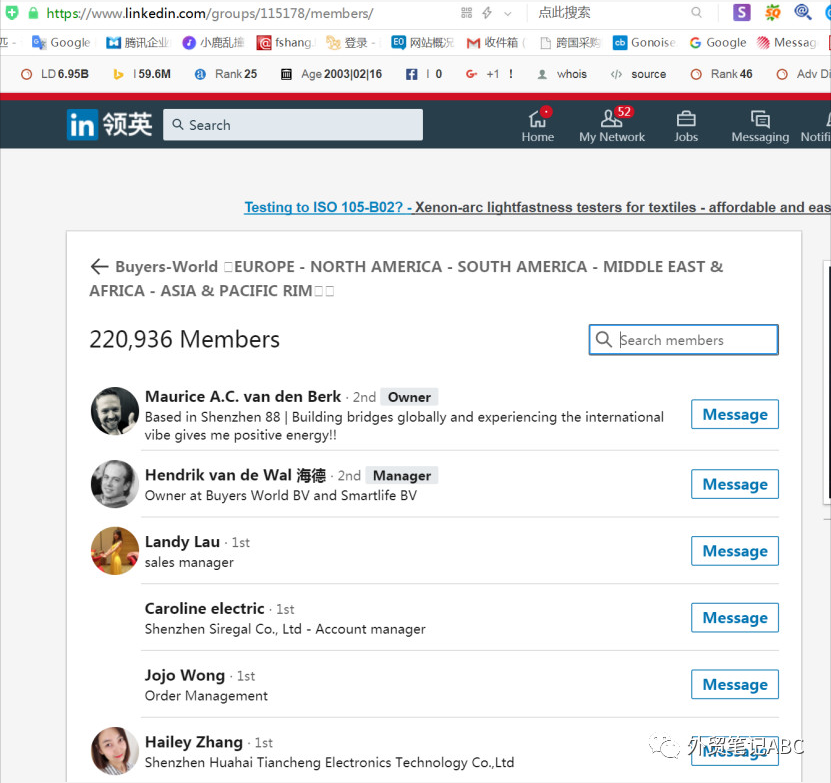Viewport: 831px width, 783px height.
Task: Open the second Google bookmark with G logo
Action: click(718, 42)
